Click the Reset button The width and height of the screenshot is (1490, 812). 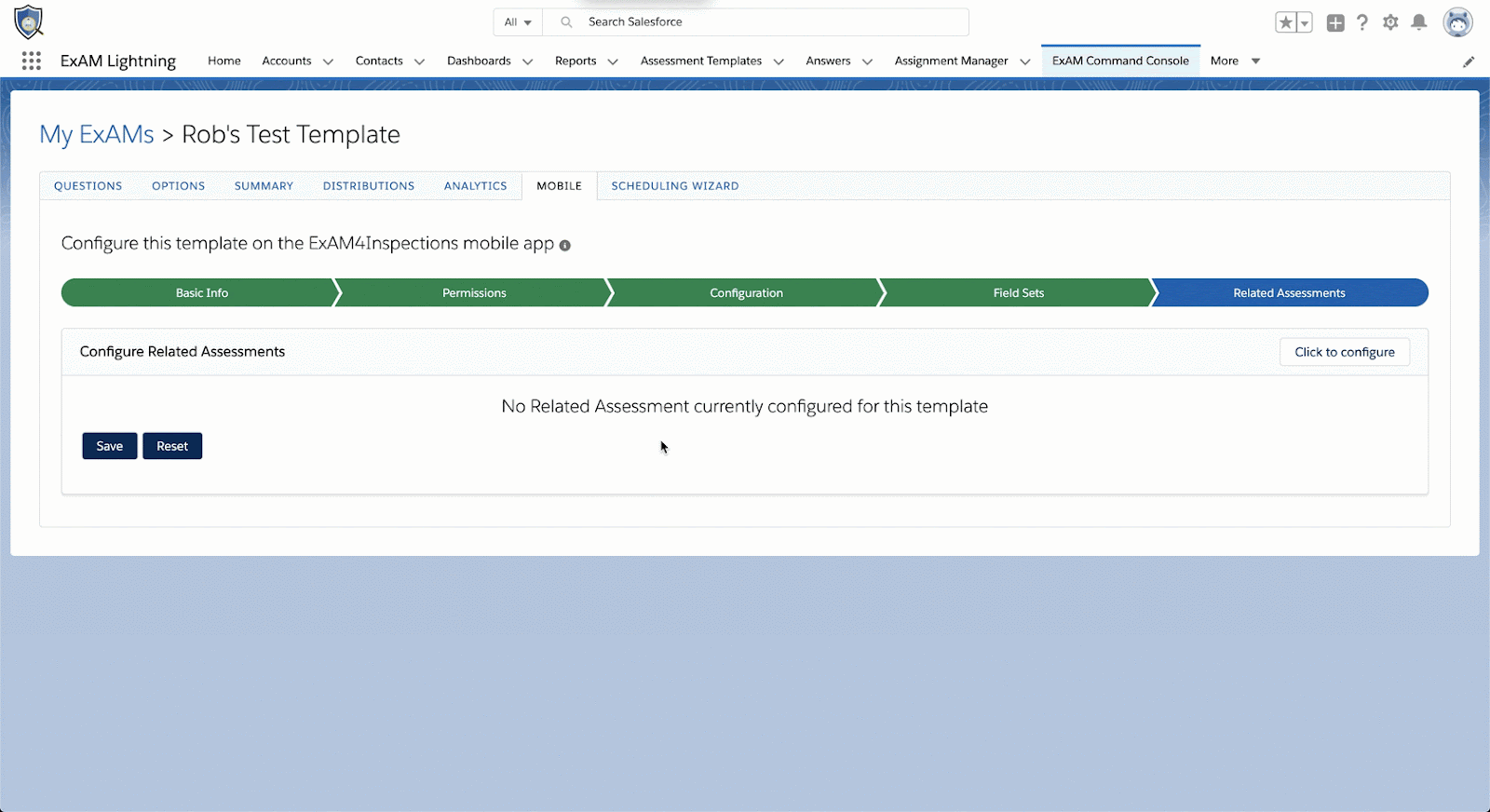coord(172,446)
